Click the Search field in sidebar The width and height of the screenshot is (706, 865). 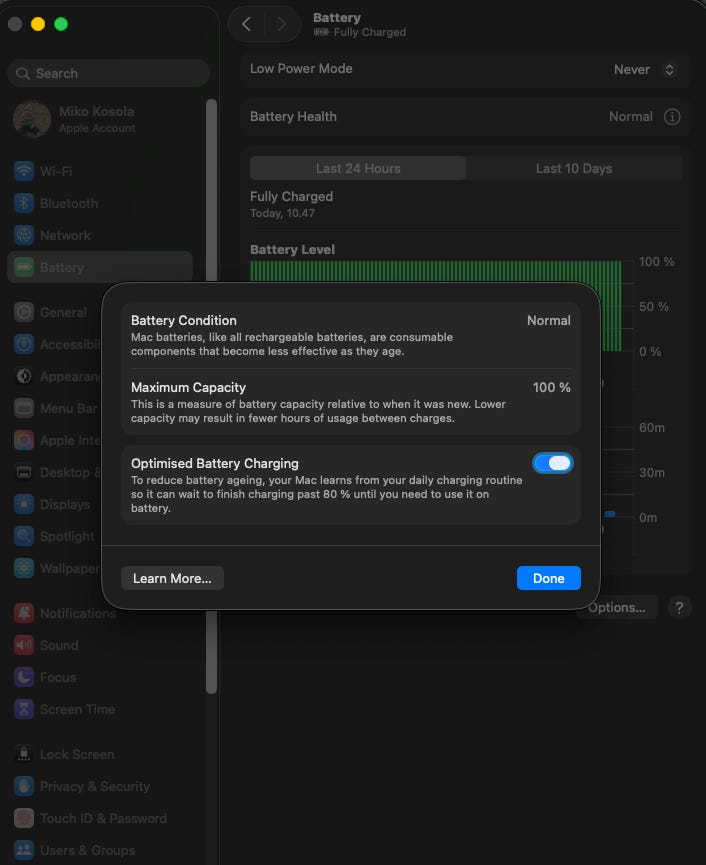tap(108, 73)
